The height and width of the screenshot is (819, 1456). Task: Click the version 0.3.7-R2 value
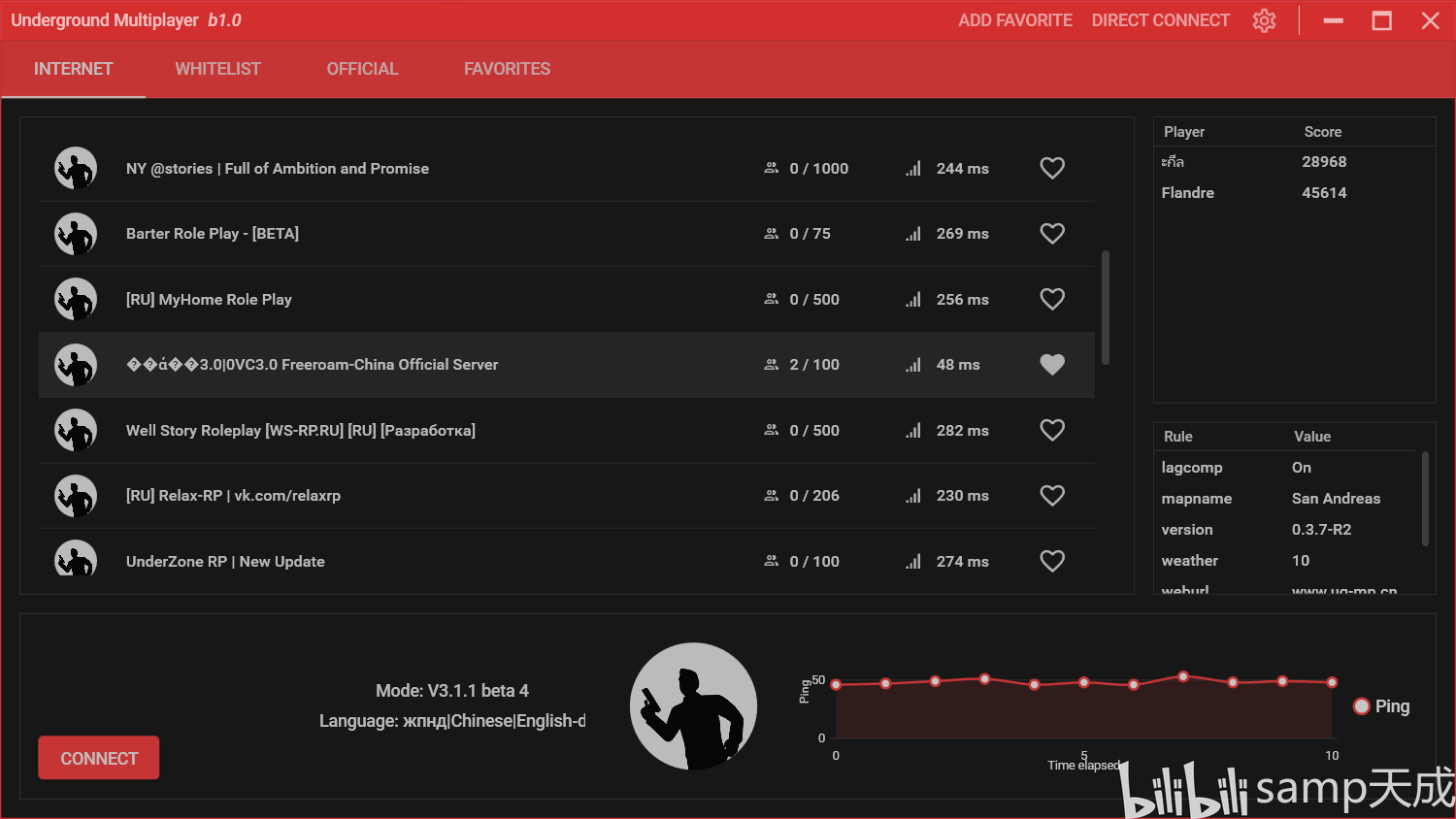click(x=1321, y=530)
